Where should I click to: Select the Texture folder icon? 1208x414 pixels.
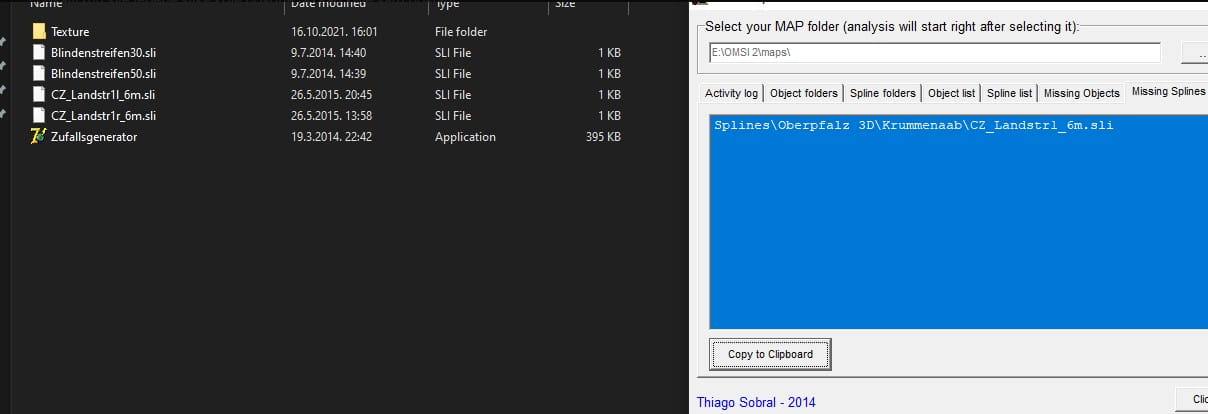[x=39, y=32]
